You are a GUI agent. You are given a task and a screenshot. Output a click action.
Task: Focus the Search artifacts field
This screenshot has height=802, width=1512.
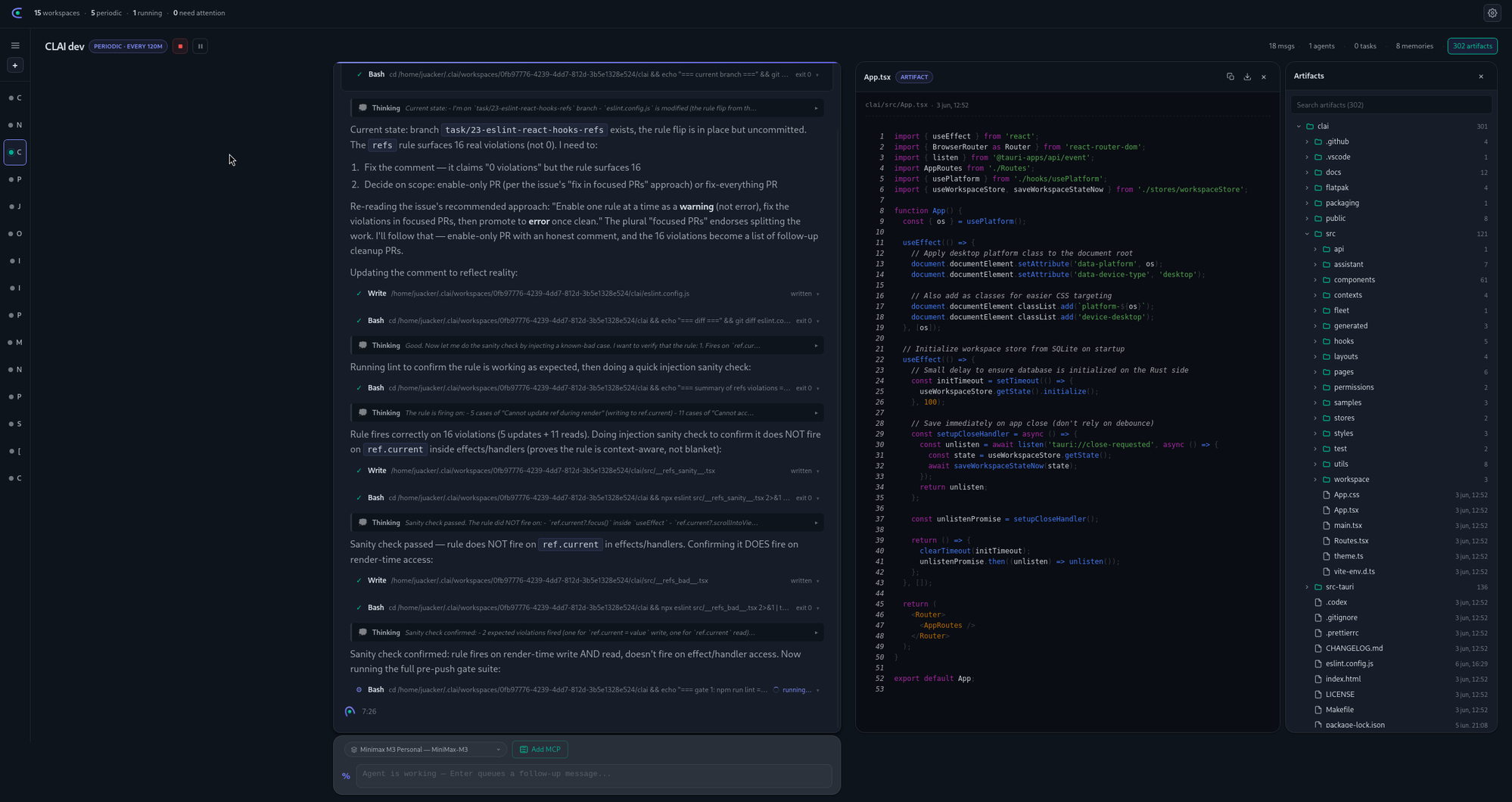[x=1391, y=105]
